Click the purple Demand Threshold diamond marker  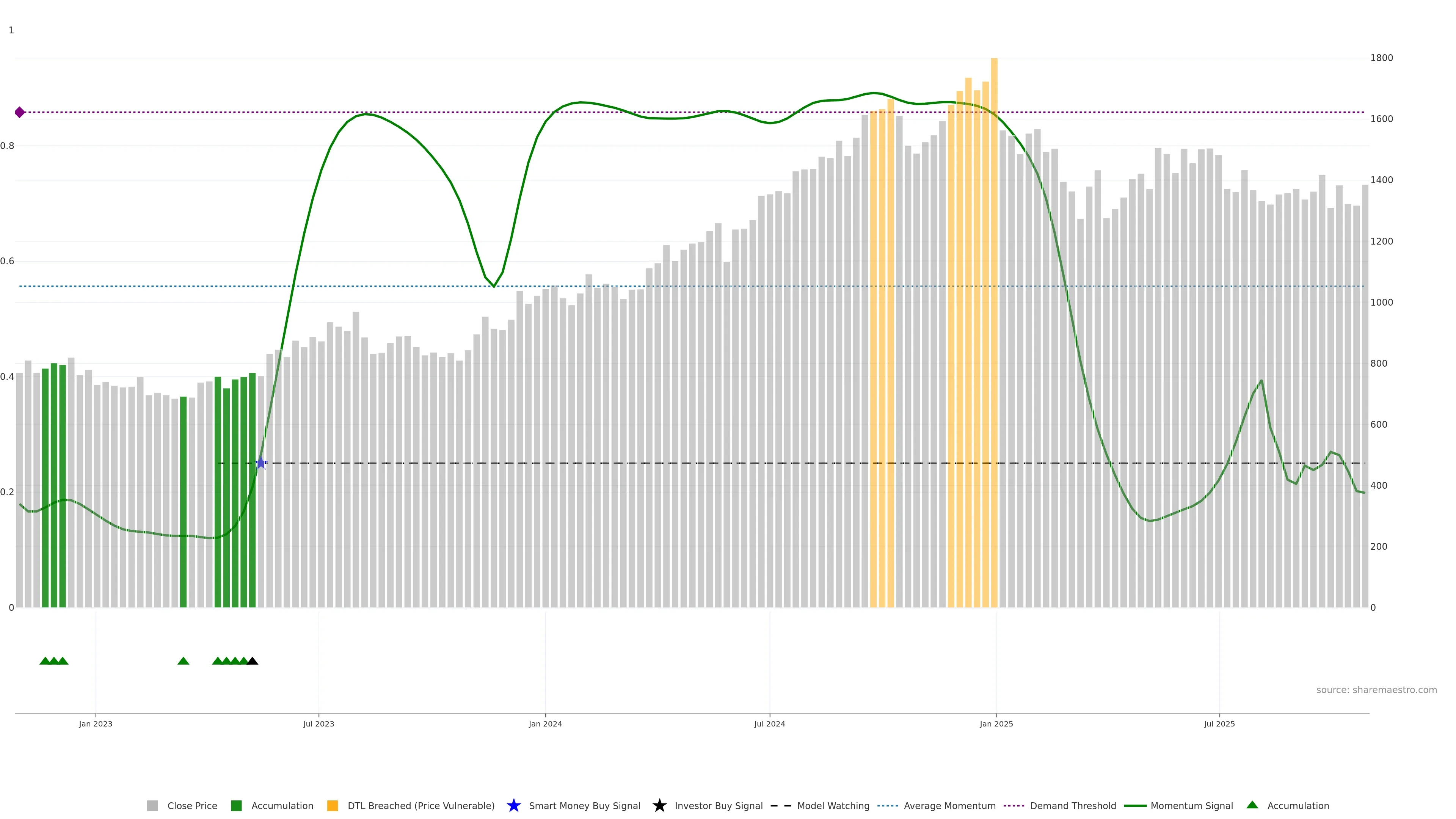[x=20, y=113]
